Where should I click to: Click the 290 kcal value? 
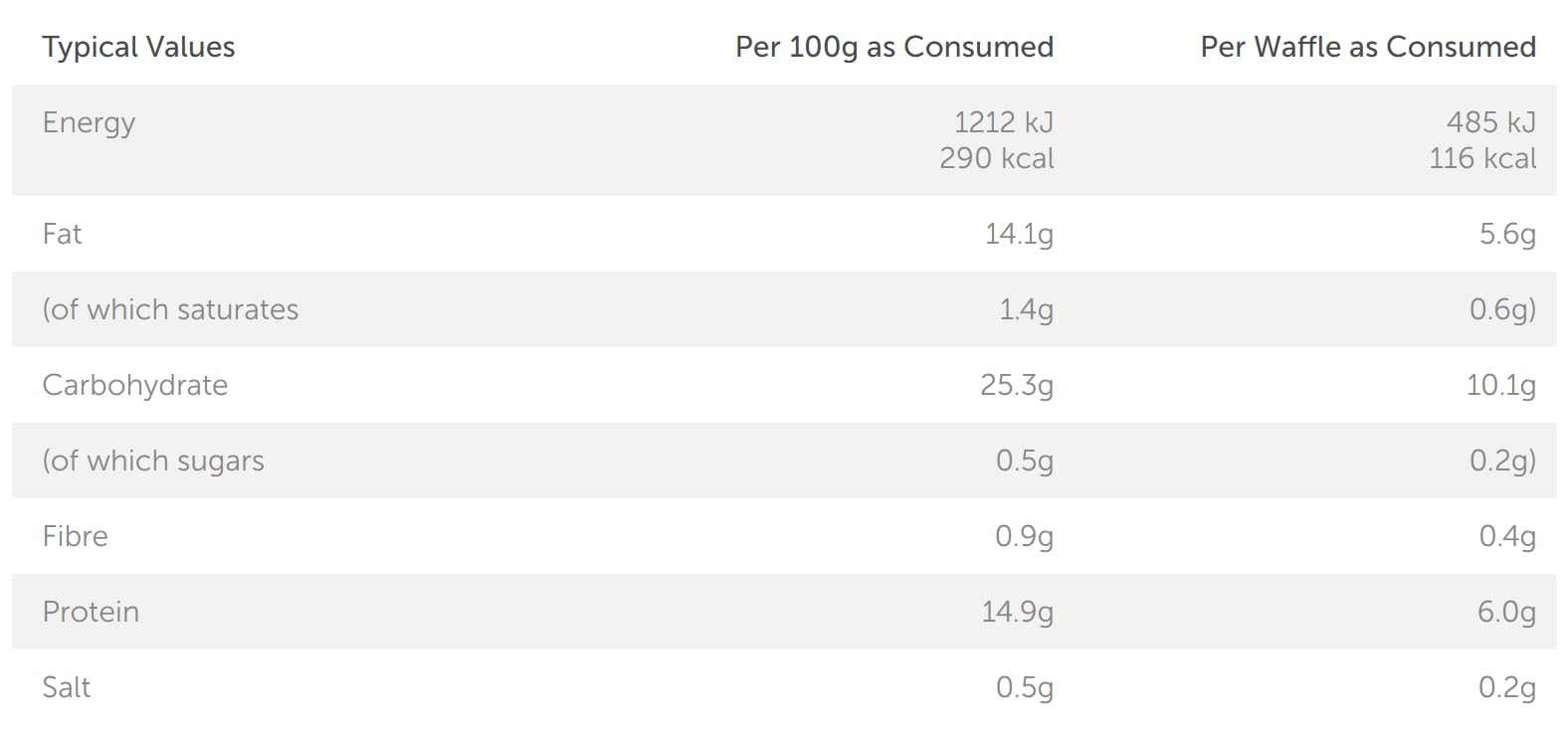pyautogui.click(x=996, y=158)
